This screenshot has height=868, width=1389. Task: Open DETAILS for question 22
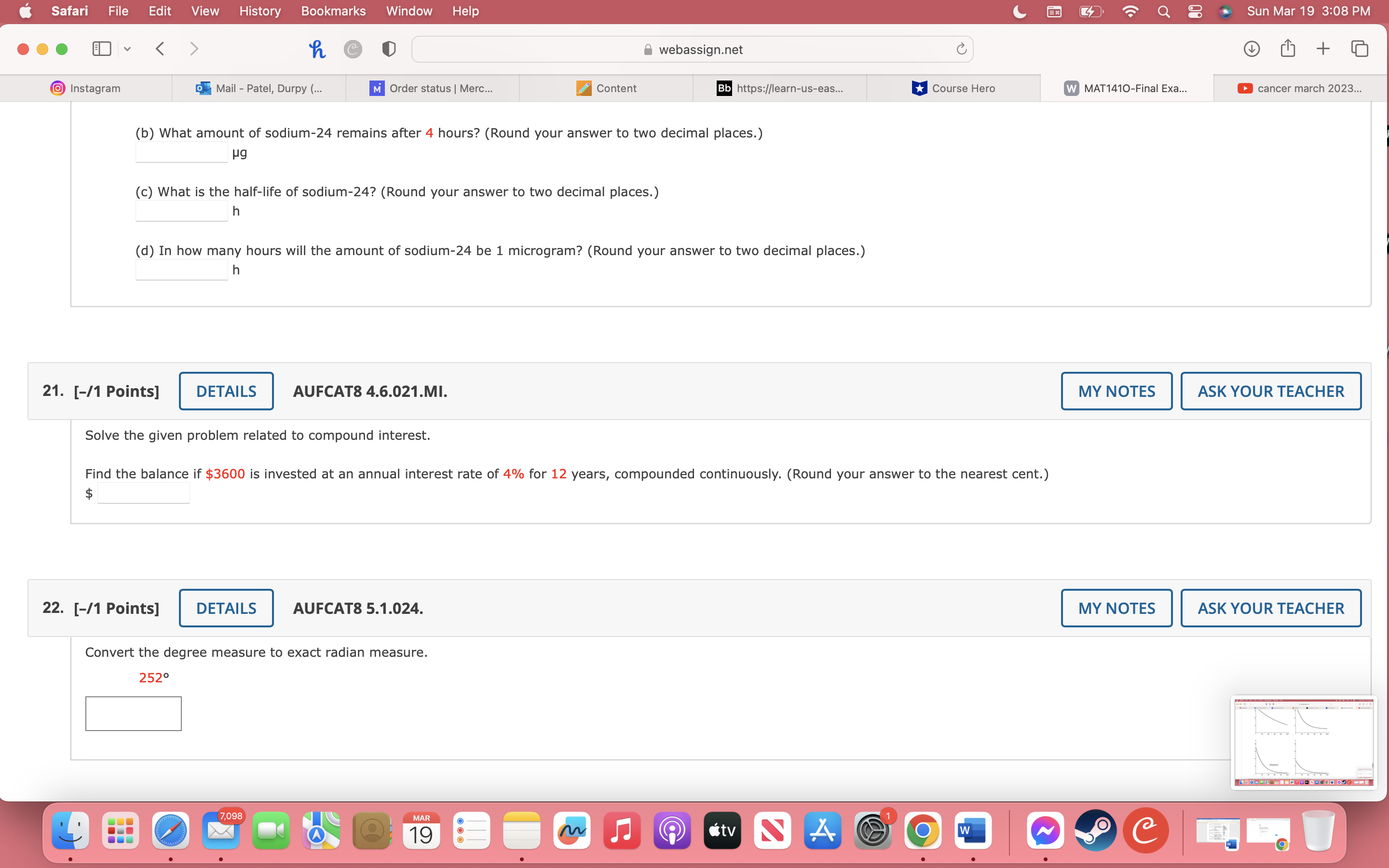[226, 608]
